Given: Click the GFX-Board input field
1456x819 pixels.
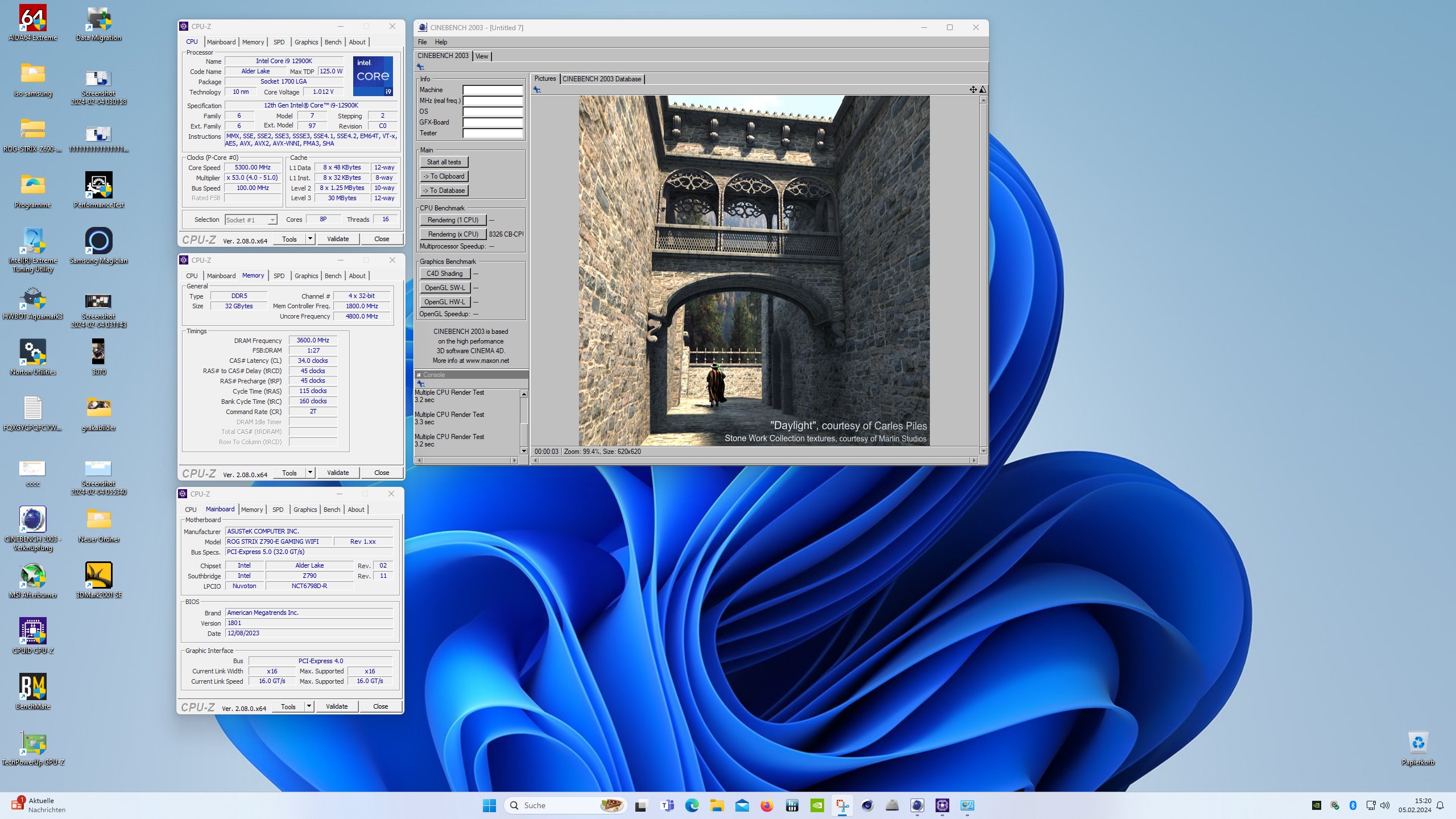Looking at the screenshot, I should (x=493, y=122).
